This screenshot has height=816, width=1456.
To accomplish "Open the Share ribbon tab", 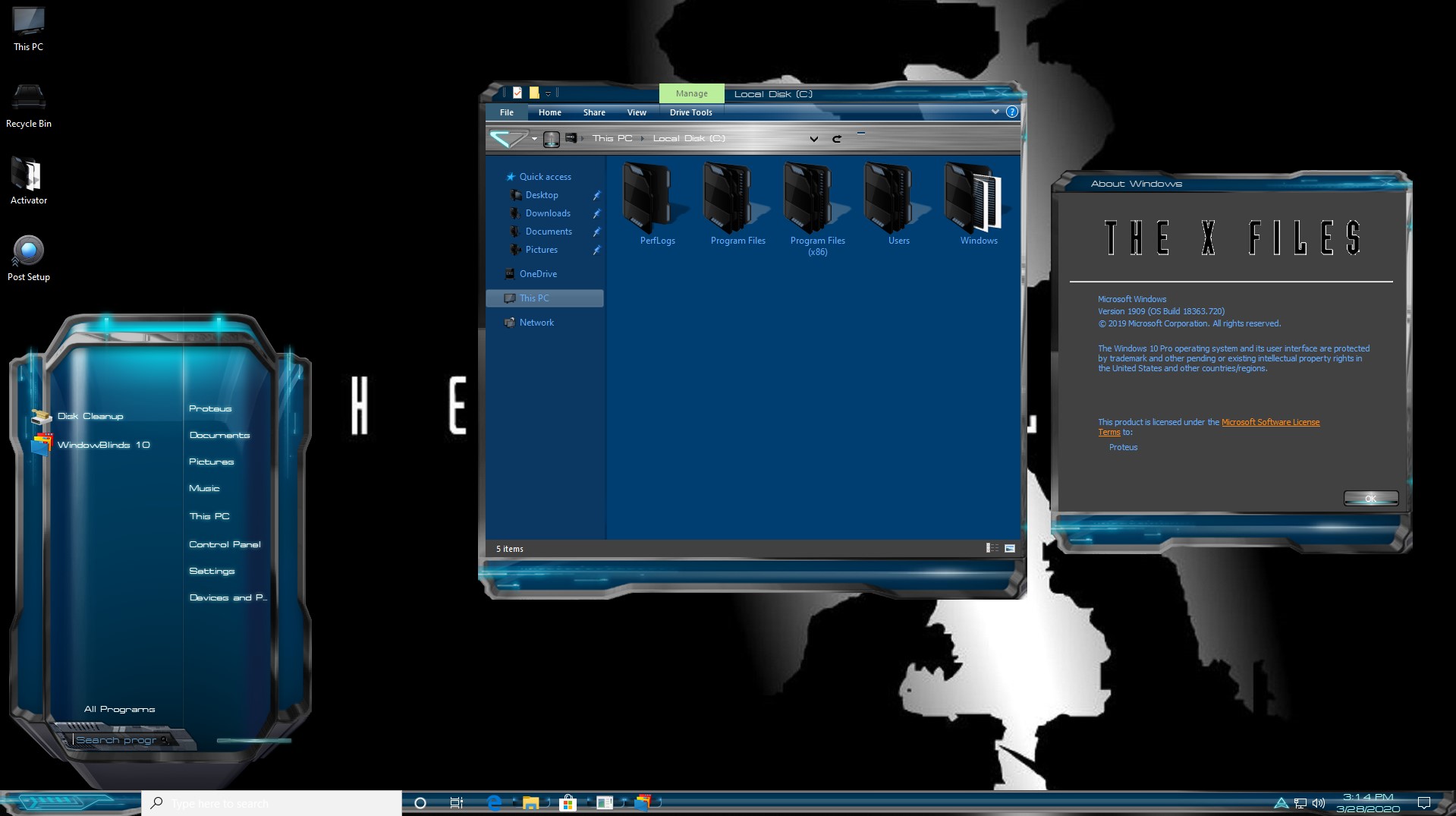I will [594, 112].
